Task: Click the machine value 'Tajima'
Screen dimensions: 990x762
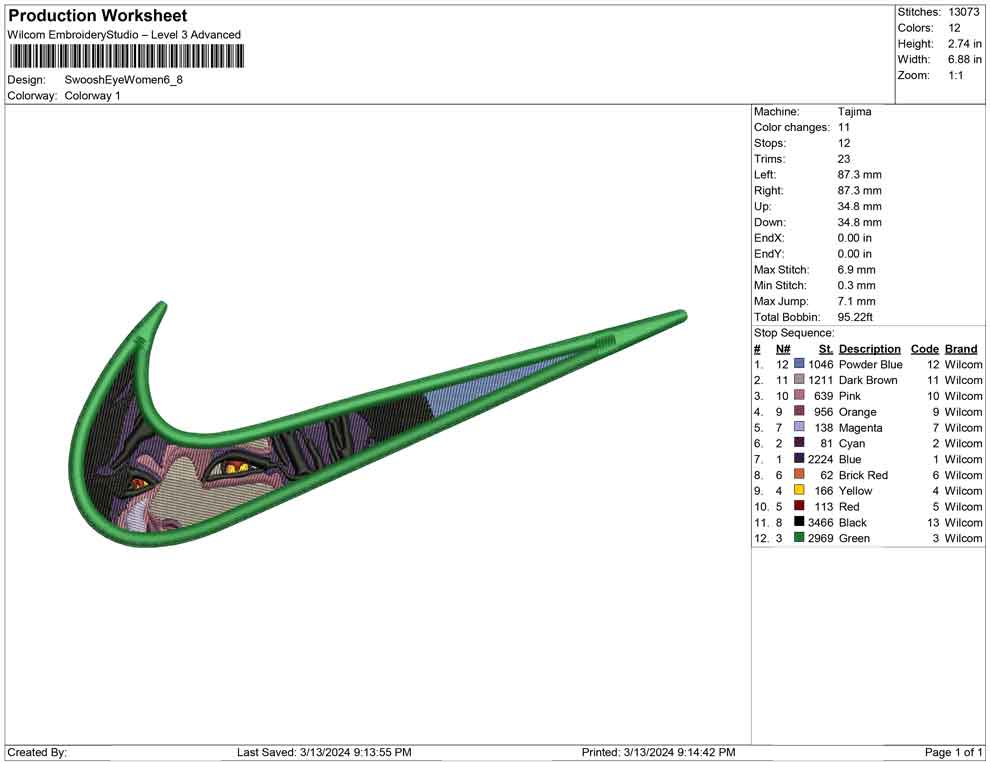Action: [854, 112]
